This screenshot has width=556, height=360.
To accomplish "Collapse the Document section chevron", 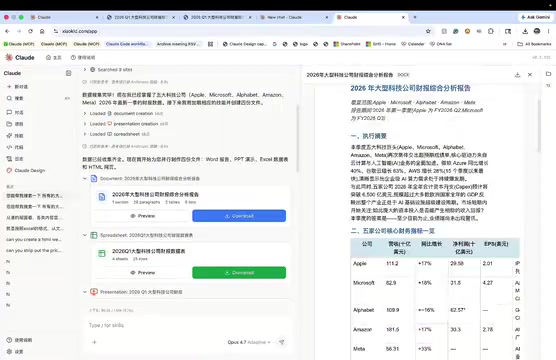I will click(x=85, y=178).
